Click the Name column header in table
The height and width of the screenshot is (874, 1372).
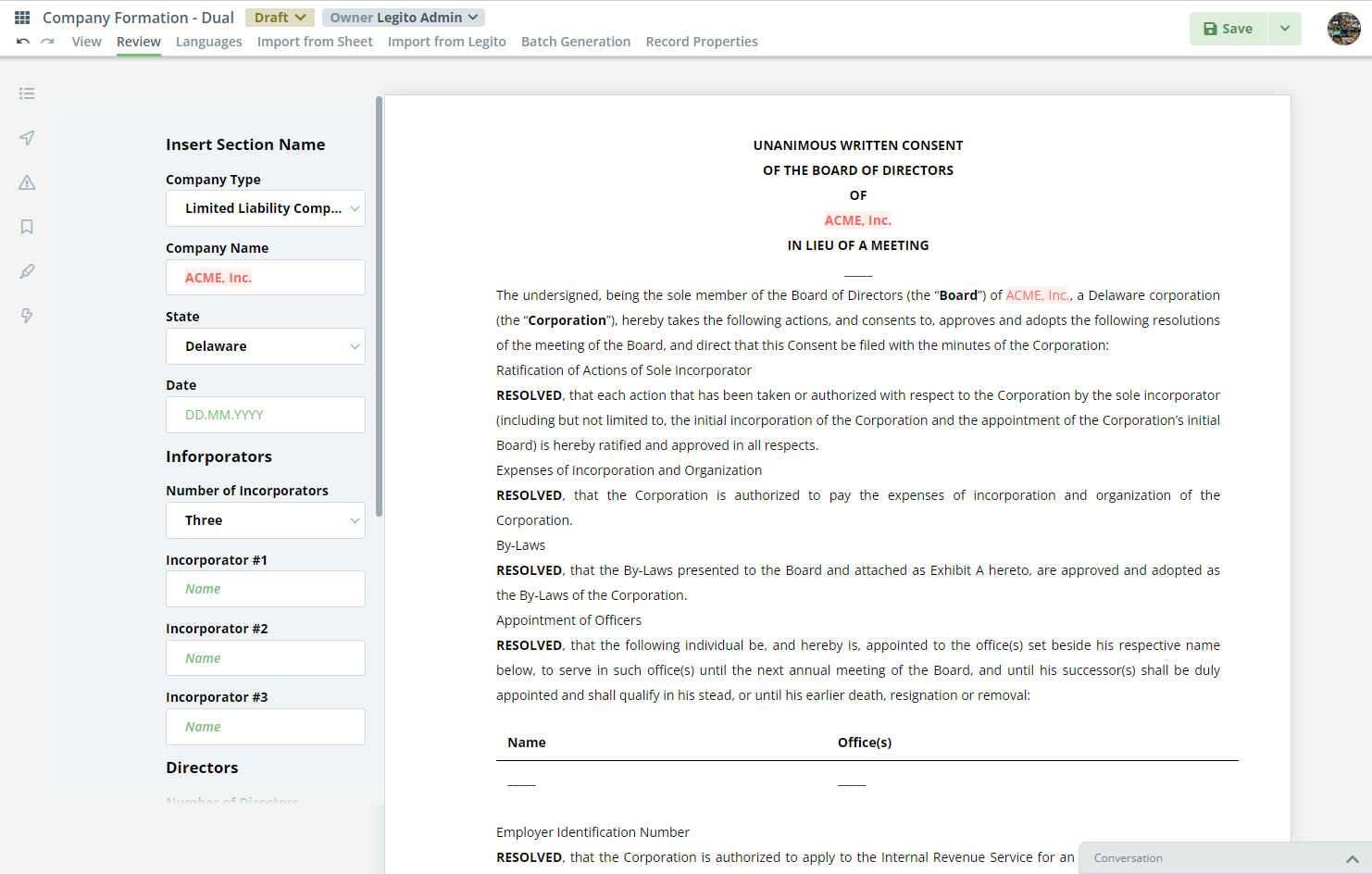coord(527,743)
